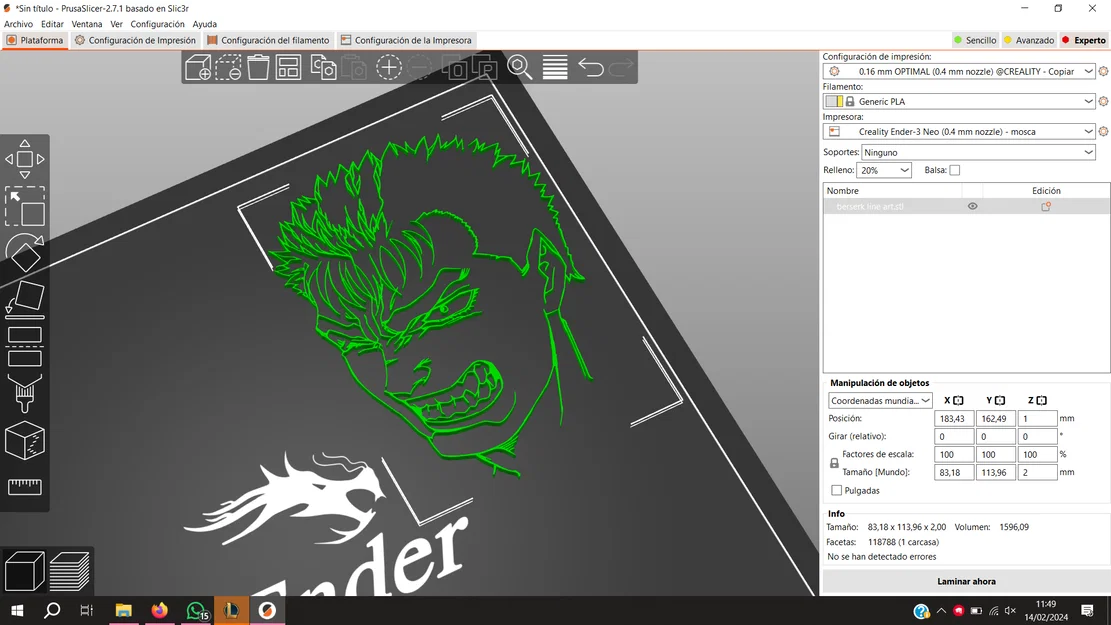Open the Configuración menu
1111x625 pixels.
coord(157,24)
